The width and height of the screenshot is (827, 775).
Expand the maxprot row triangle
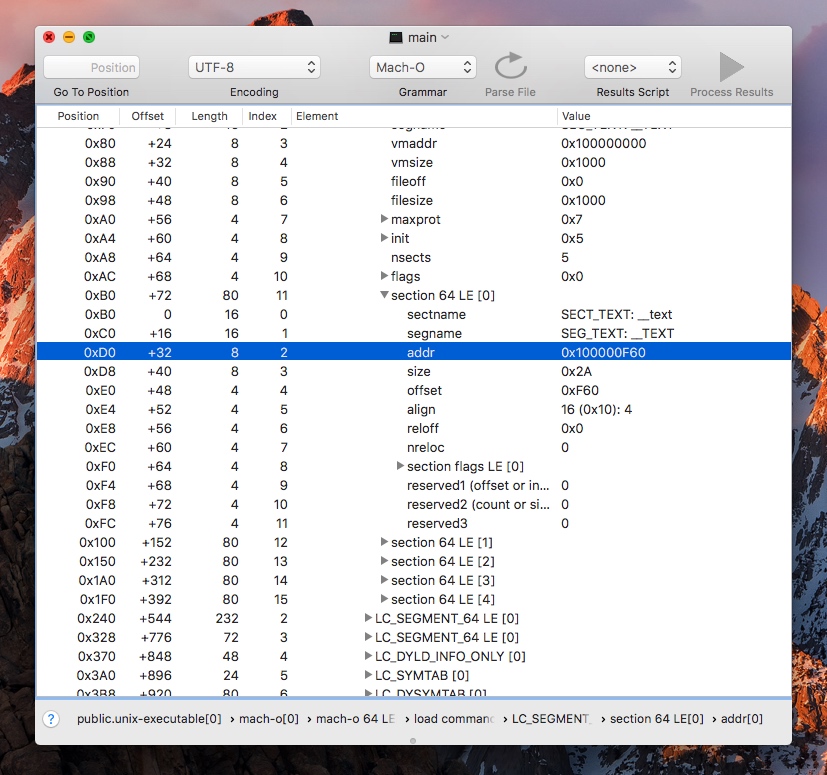click(384, 219)
